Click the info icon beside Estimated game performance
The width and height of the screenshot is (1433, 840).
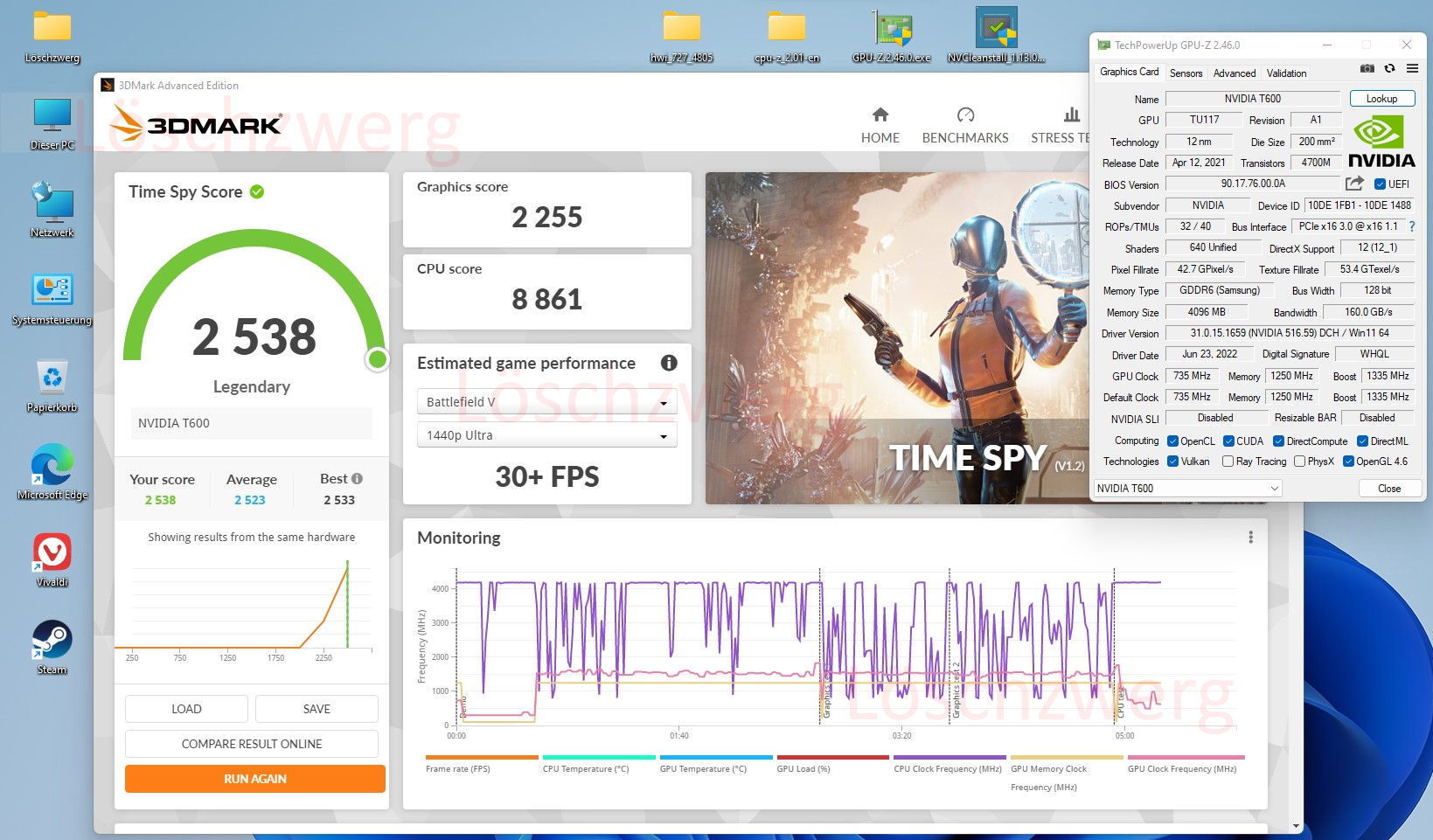[669, 363]
